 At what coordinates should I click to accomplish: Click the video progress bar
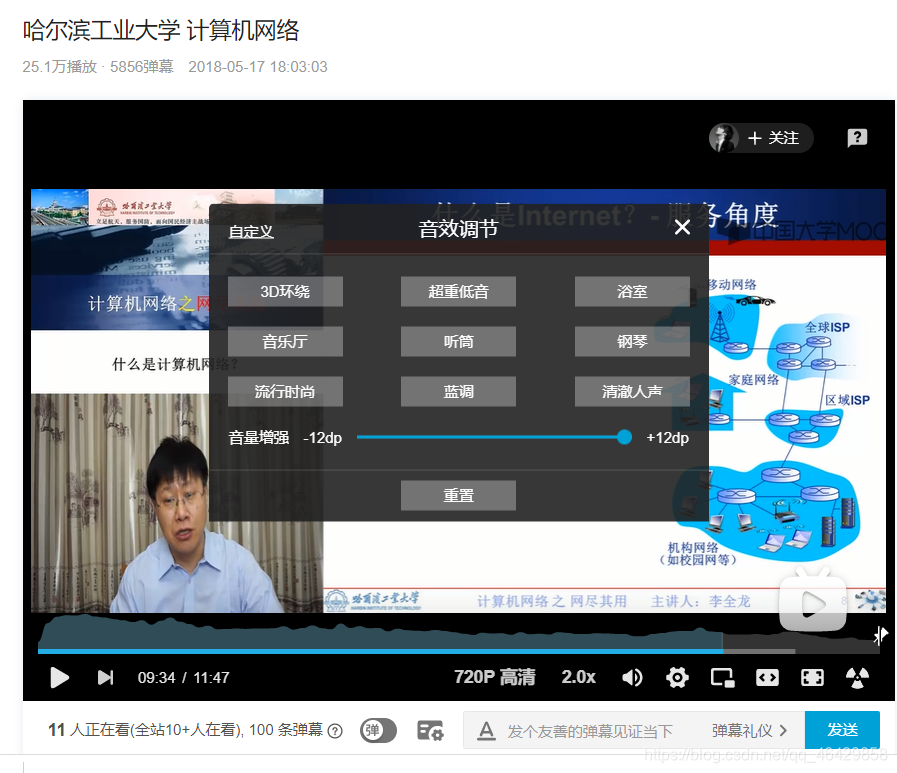tap(459, 651)
